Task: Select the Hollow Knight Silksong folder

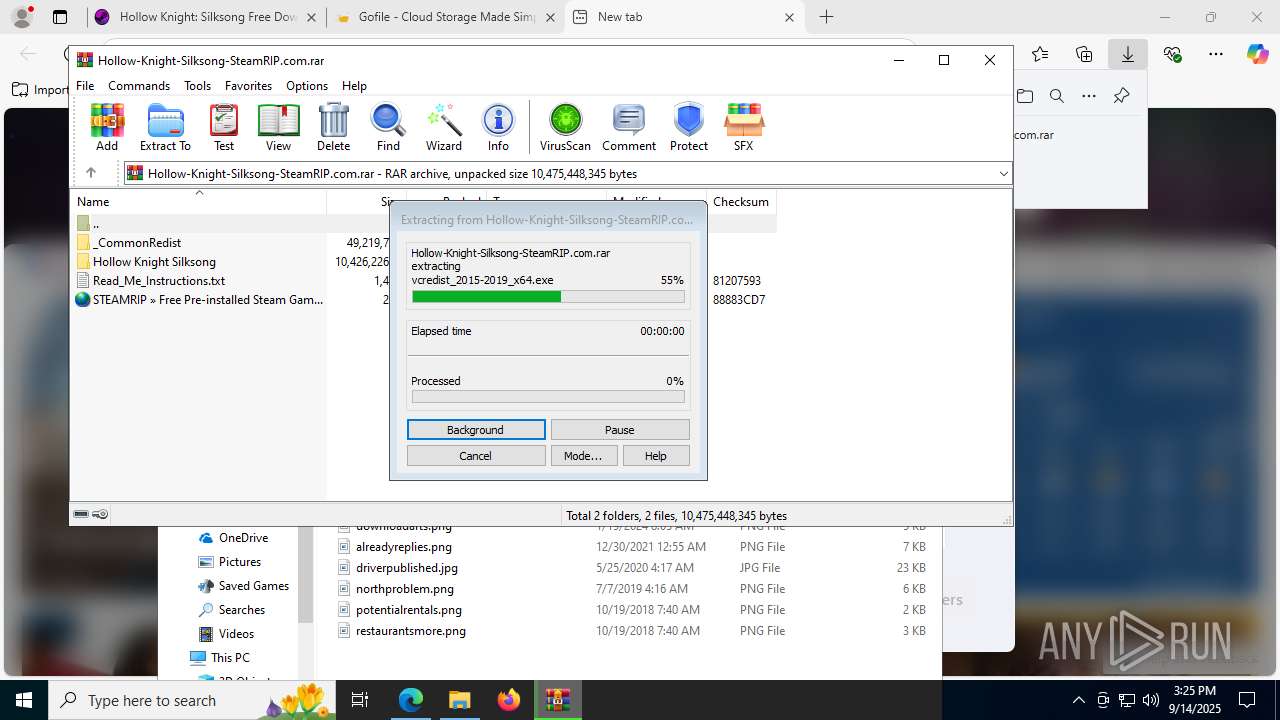Action: click(x=154, y=262)
